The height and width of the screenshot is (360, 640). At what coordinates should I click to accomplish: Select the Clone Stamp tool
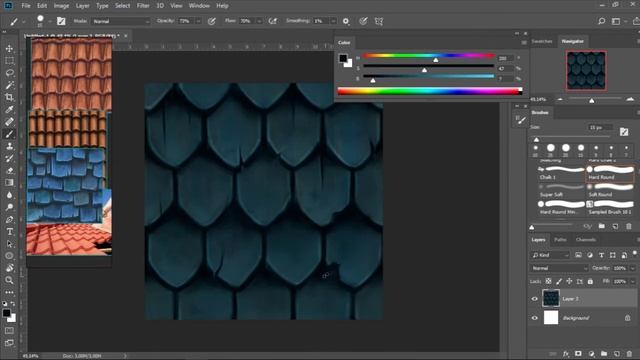click(x=9, y=146)
